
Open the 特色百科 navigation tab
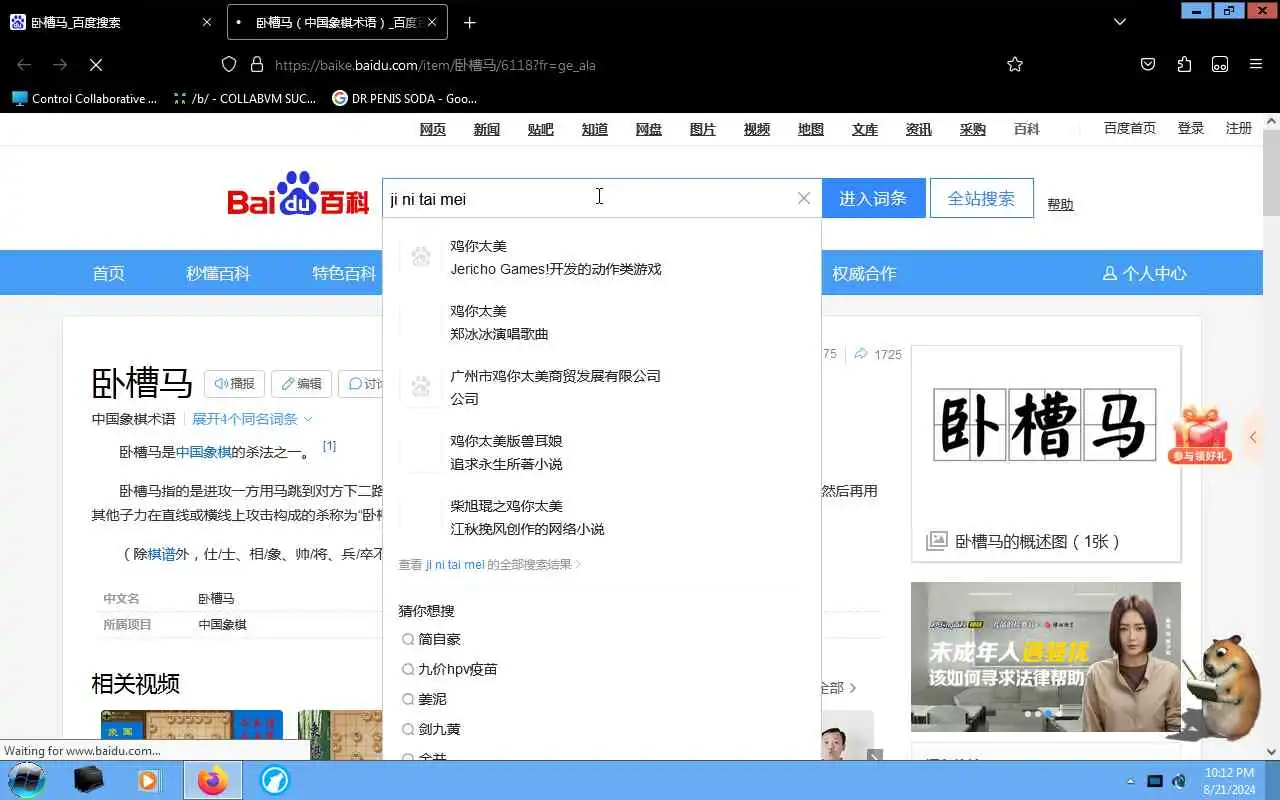[344, 273]
